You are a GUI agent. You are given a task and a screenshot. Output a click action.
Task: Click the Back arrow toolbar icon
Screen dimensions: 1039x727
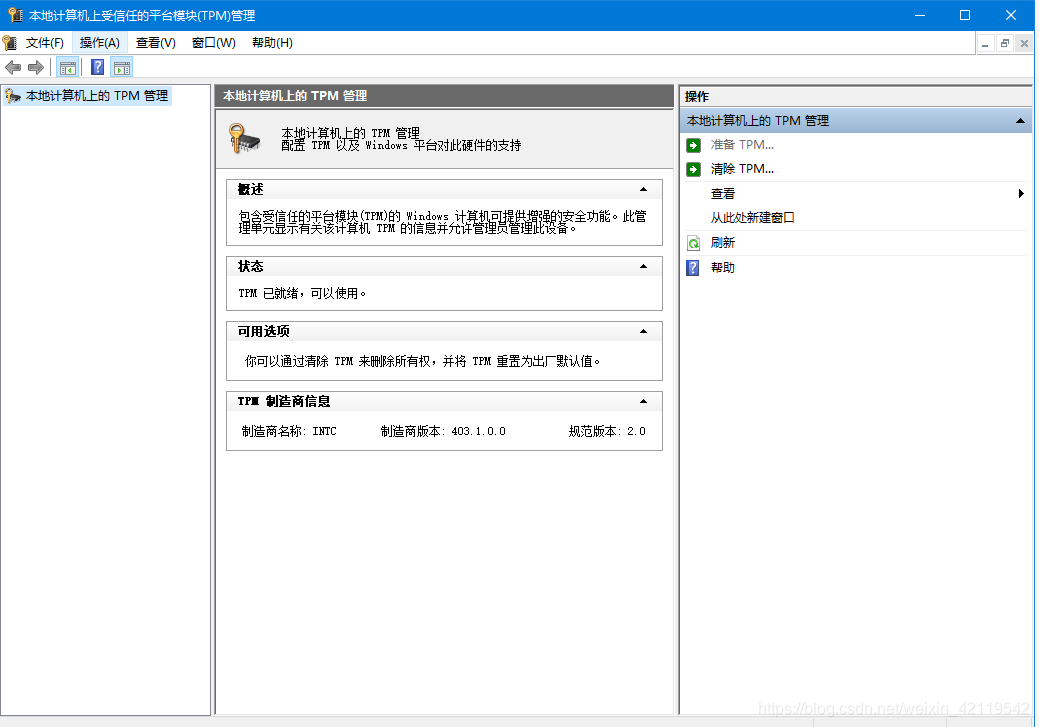[x=13, y=67]
